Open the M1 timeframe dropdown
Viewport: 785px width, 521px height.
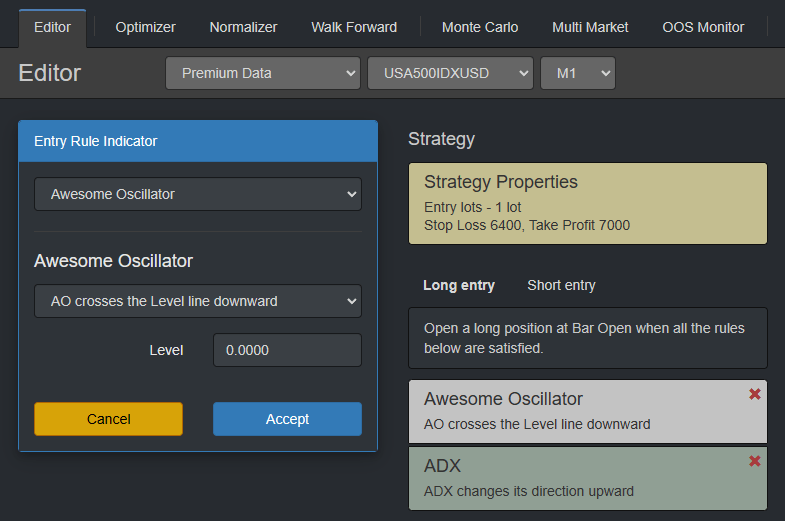coord(577,73)
